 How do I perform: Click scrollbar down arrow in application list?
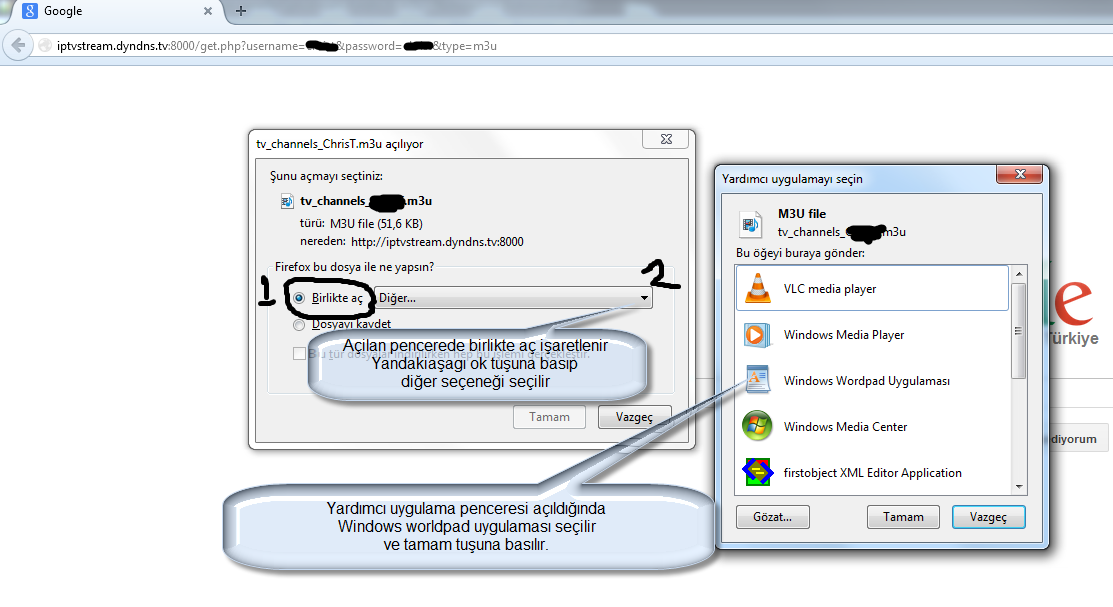pos(1018,486)
